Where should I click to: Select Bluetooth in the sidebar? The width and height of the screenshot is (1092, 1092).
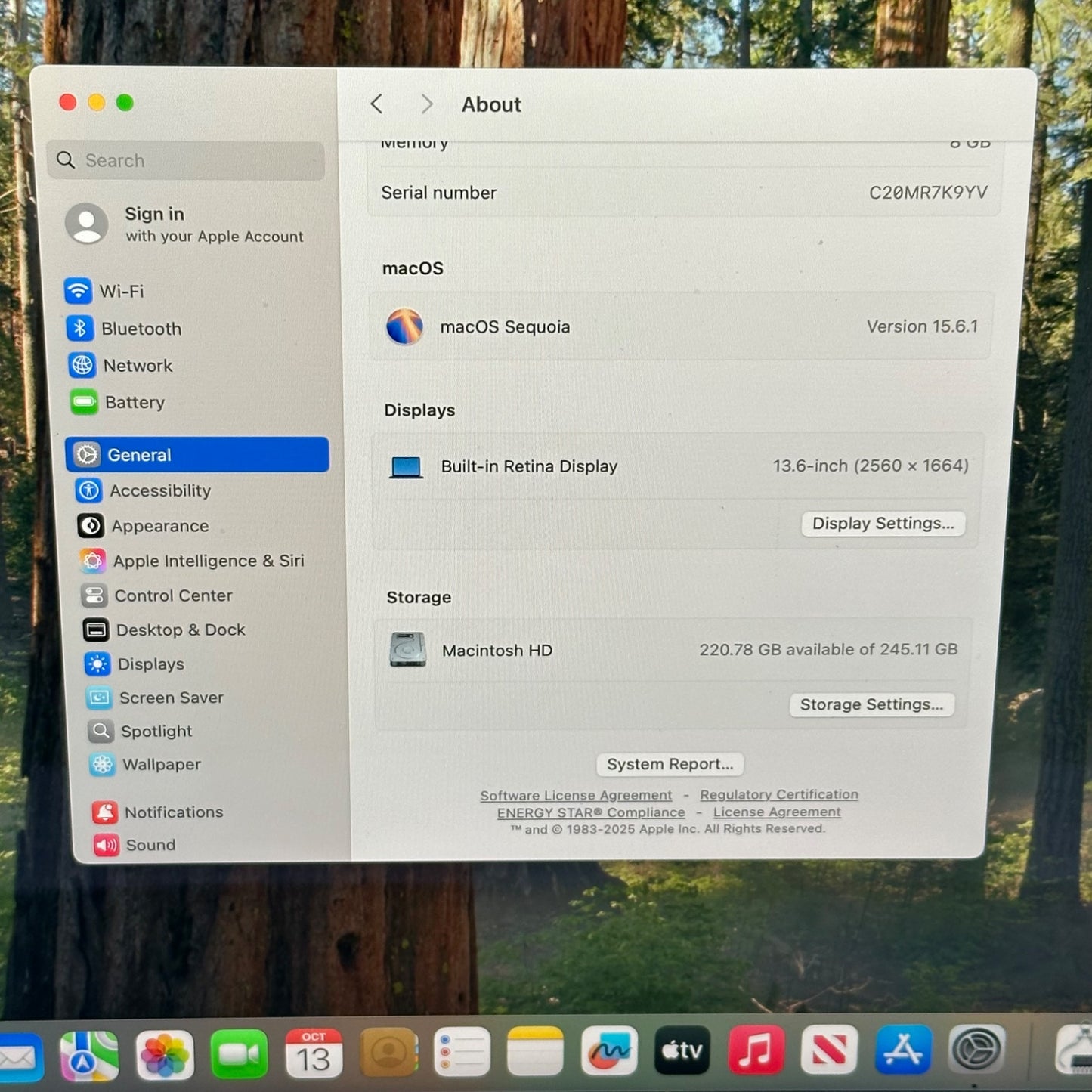click(141, 329)
